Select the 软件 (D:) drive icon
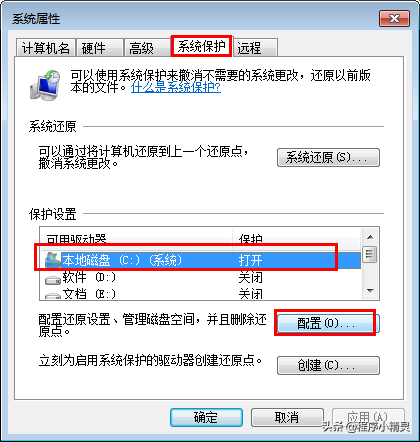This screenshot has height=442, width=420. 53,279
